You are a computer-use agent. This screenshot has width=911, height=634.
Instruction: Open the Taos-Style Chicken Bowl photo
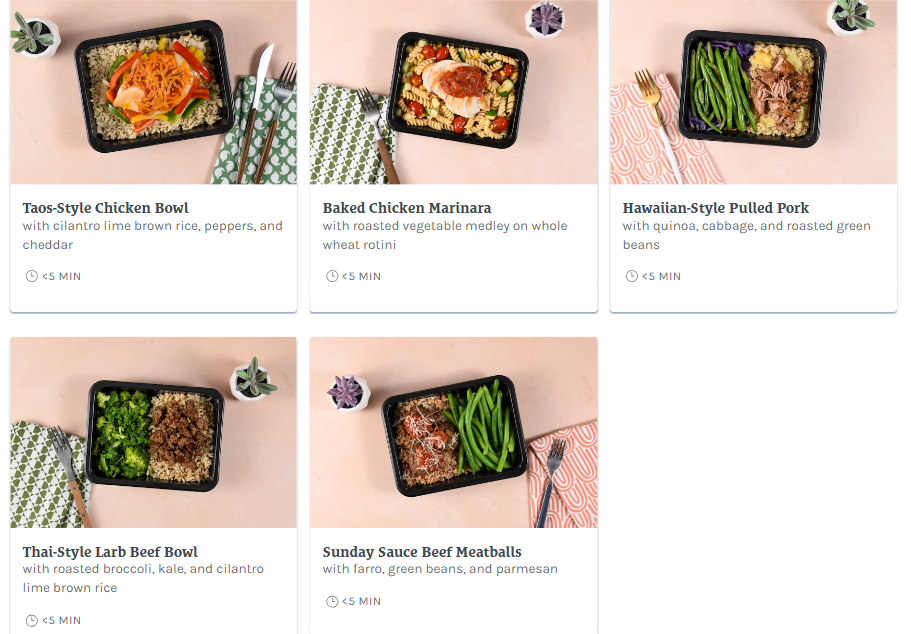[x=153, y=92]
